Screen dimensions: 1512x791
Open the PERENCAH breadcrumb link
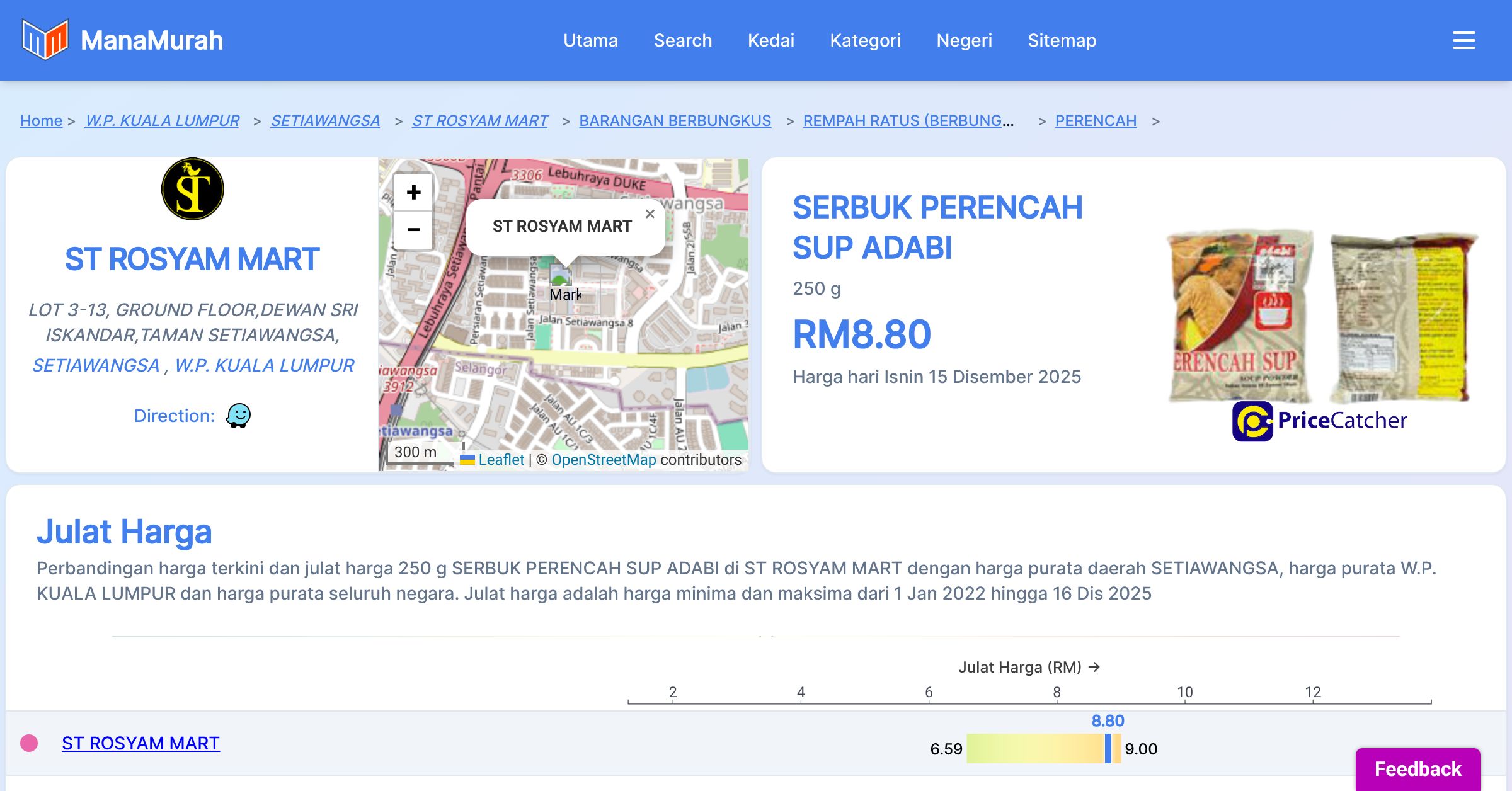[1096, 120]
